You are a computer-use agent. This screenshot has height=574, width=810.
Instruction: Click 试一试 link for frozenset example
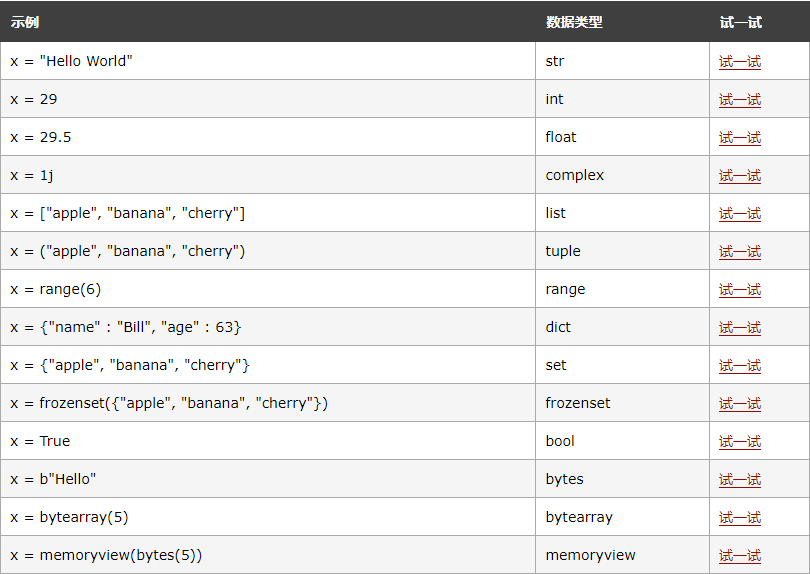(x=739, y=403)
